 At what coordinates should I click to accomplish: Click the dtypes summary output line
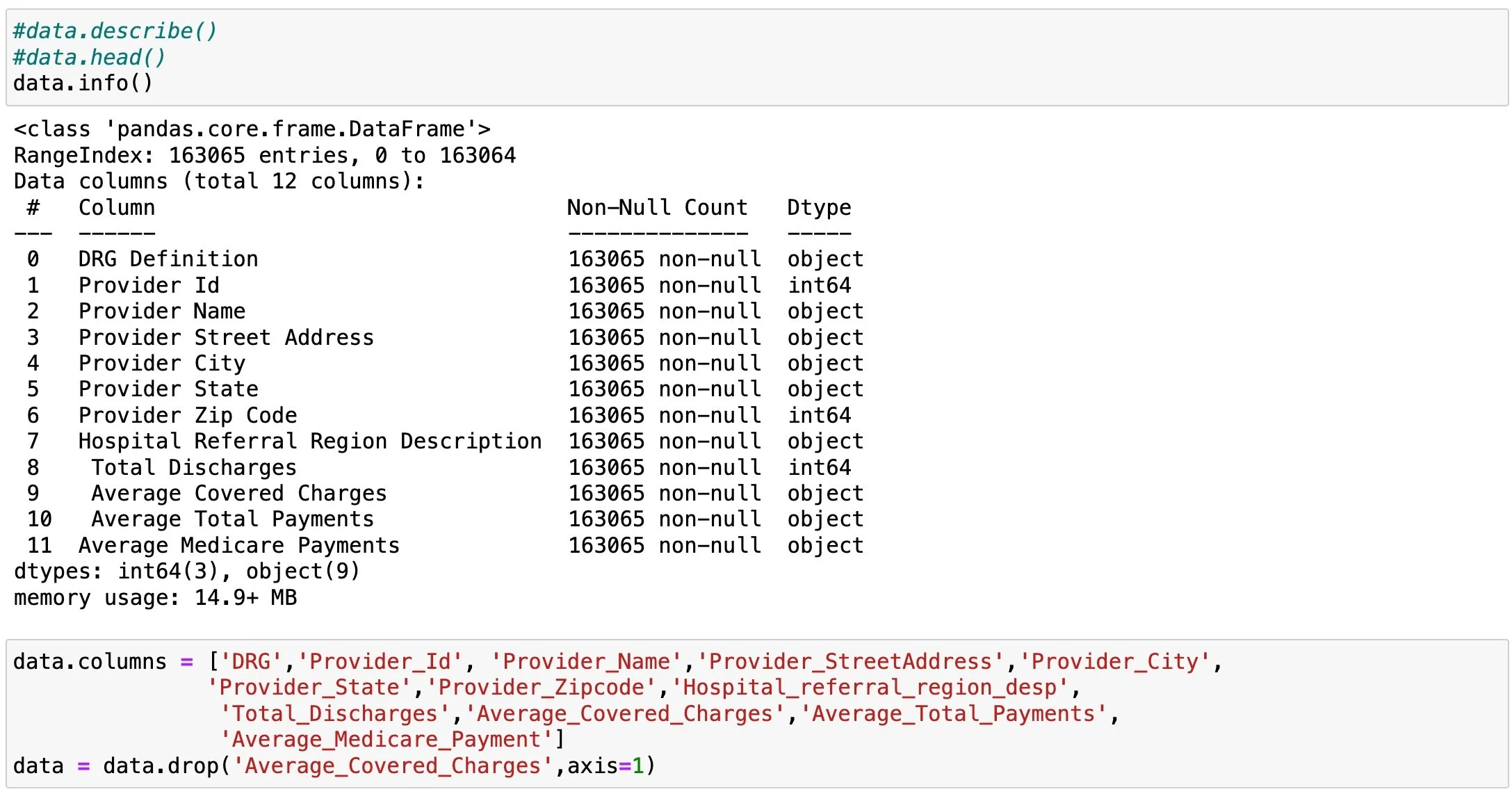[186, 572]
